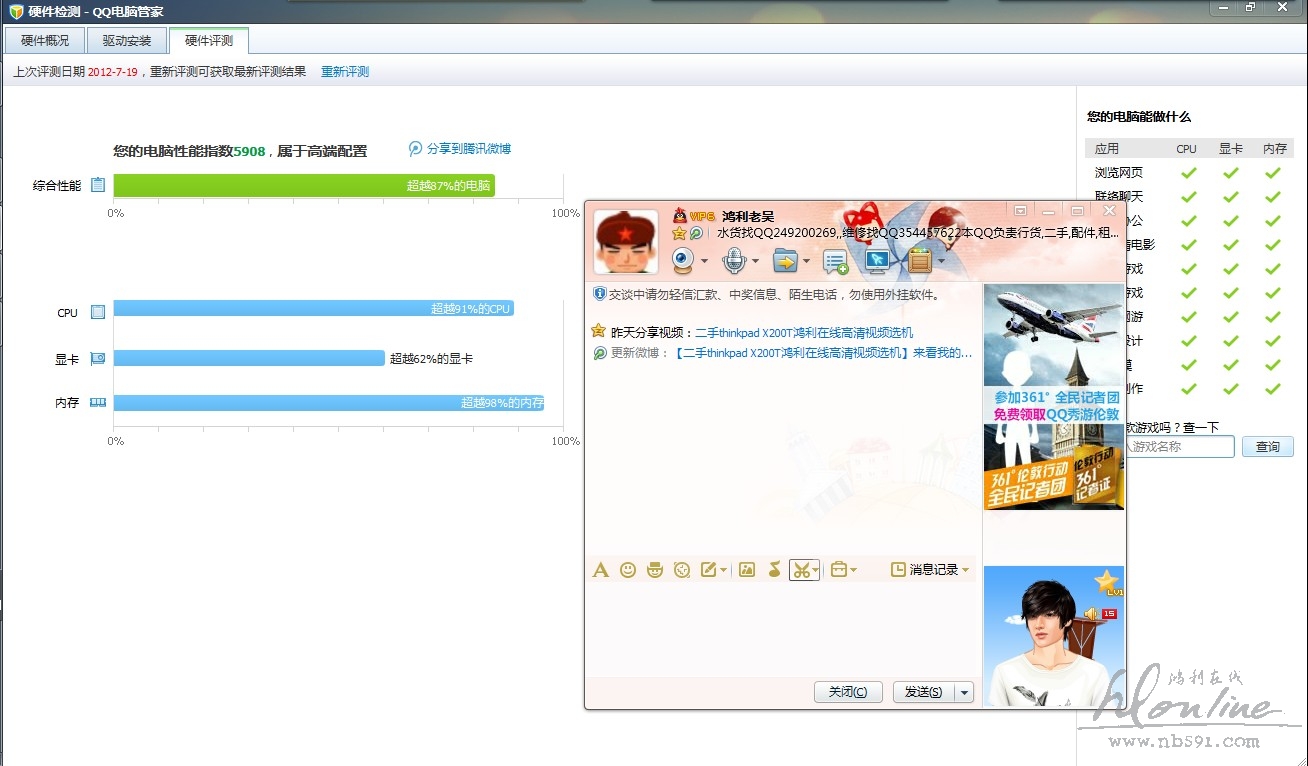Click the memory module icon beside 内存
This screenshot has width=1308, height=766.
point(98,403)
